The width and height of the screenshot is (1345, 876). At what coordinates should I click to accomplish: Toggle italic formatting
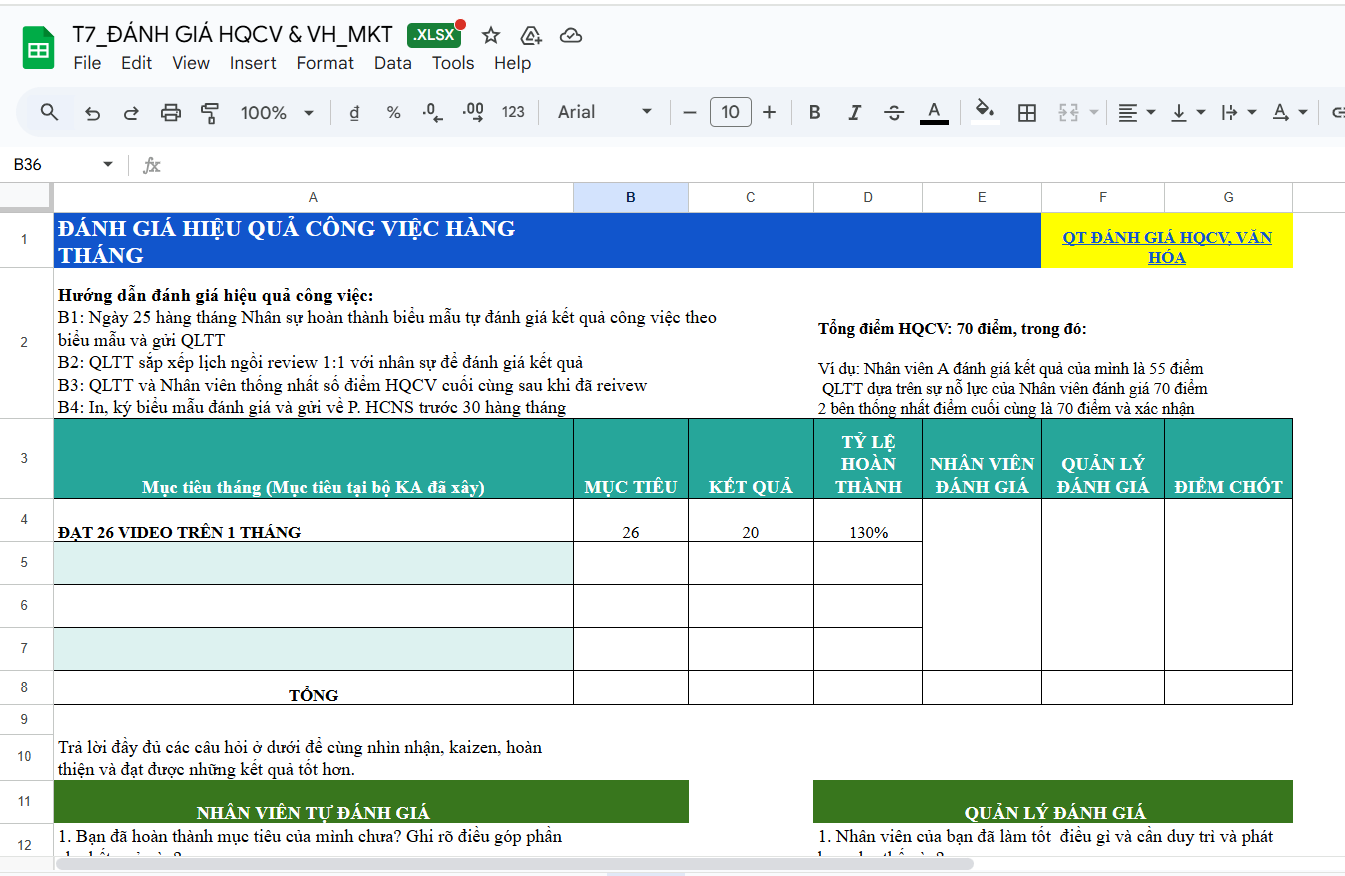tap(854, 113)
